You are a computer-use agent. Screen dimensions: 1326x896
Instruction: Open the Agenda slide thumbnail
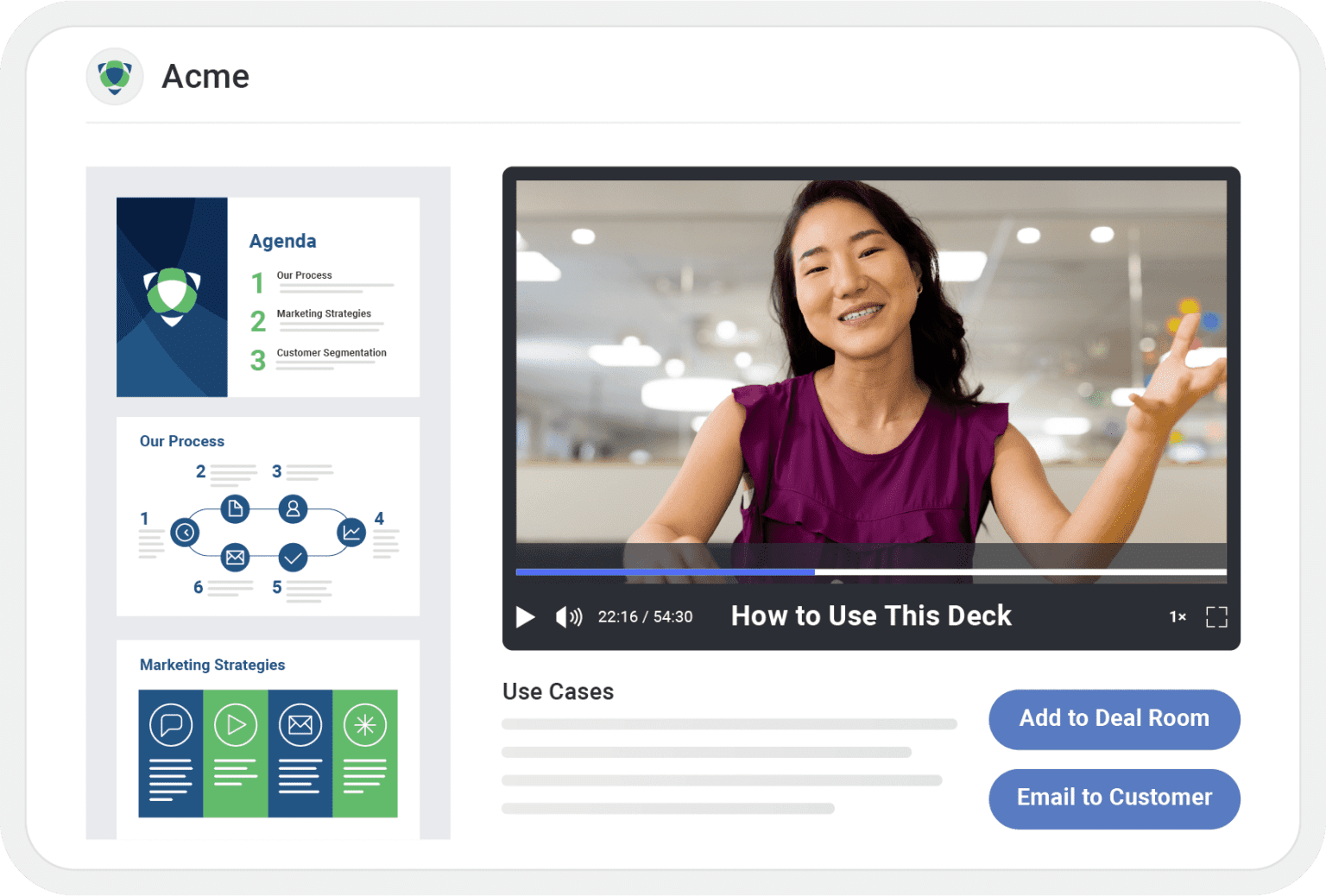[x=268, y=297]
